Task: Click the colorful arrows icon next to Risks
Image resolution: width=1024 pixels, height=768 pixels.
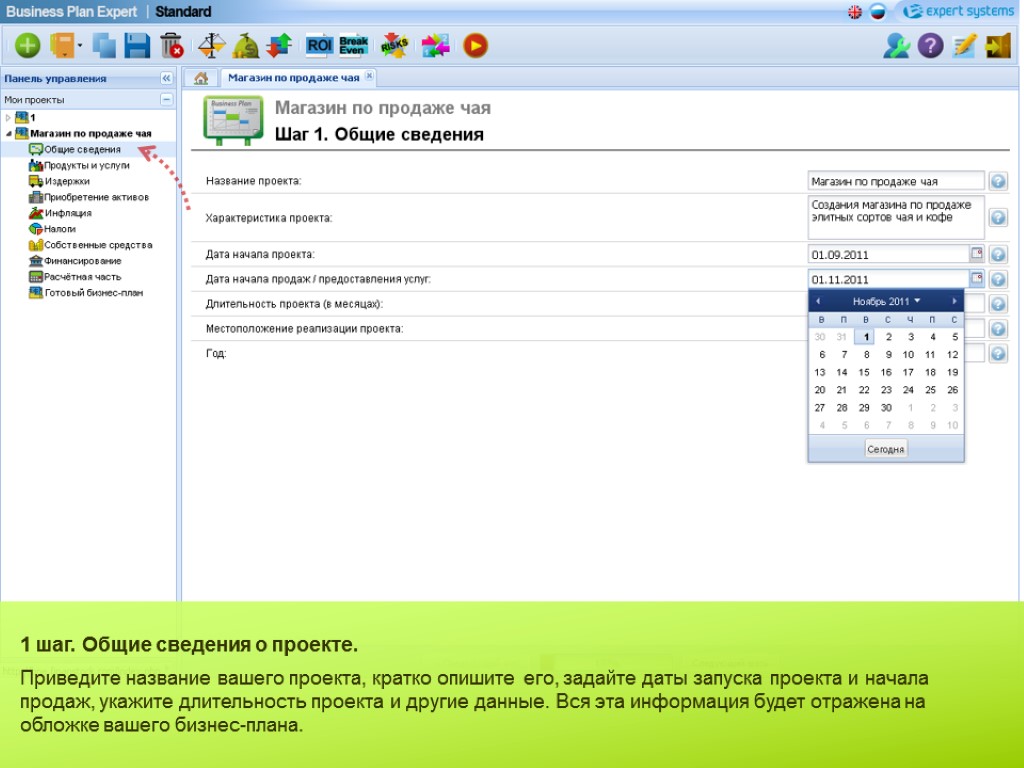Action: (436, 46)
